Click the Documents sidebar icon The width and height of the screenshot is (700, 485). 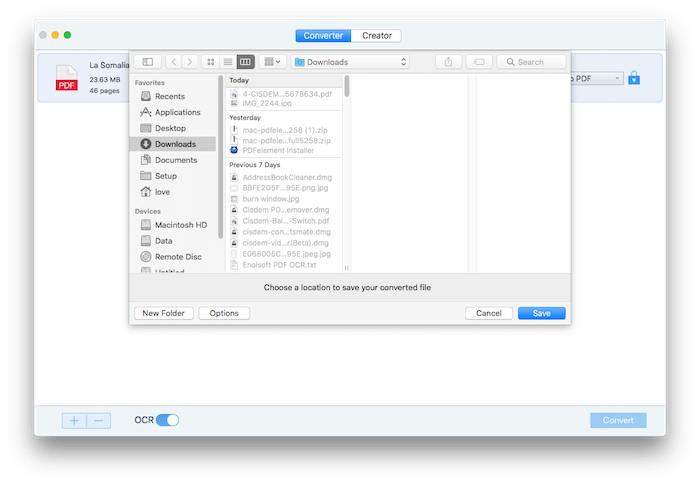point(146,160)
